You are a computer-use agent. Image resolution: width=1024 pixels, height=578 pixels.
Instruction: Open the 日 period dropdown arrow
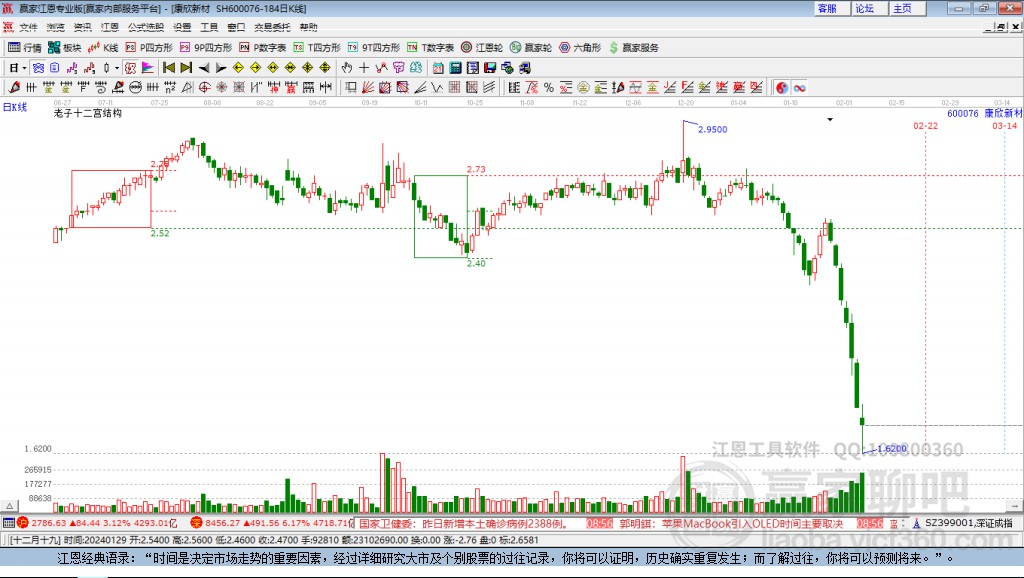24,68
